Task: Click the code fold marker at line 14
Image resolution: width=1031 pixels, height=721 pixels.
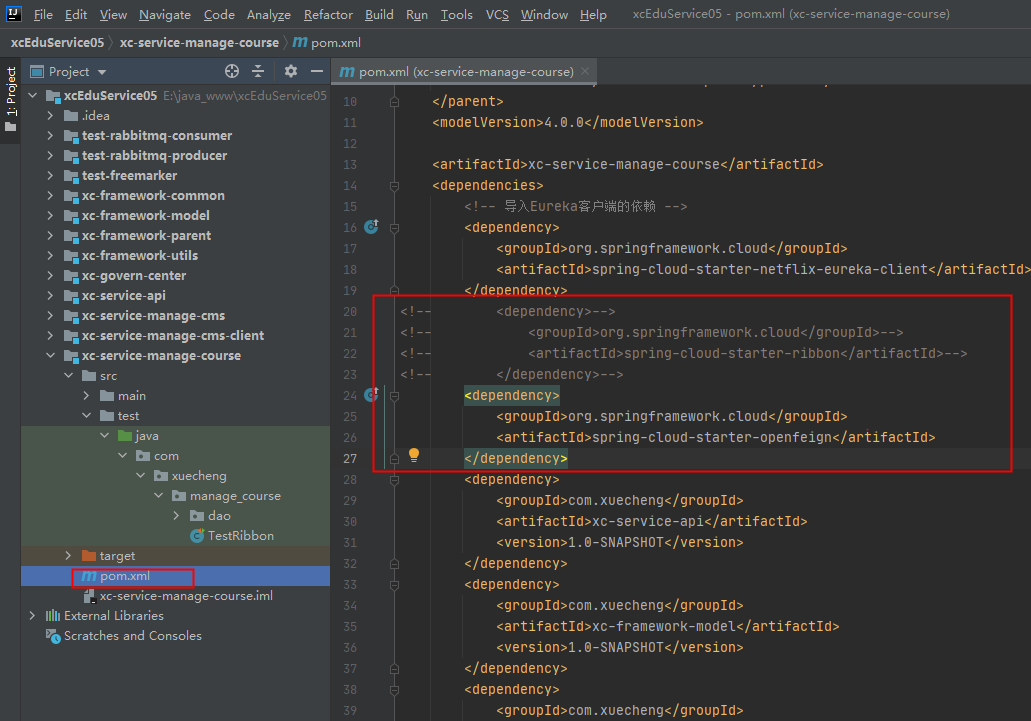Action: point(395,184)
